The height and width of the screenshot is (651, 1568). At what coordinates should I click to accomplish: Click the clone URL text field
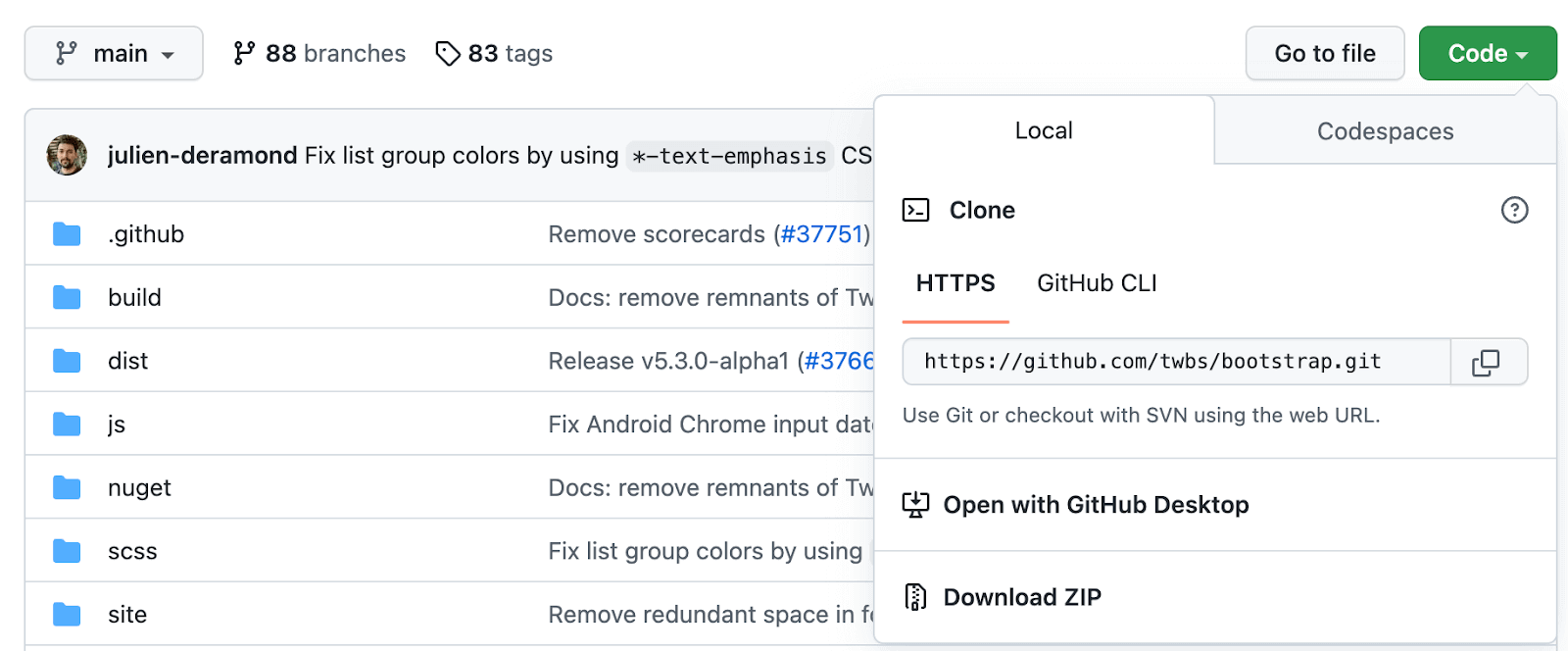tap(1176, 362)
